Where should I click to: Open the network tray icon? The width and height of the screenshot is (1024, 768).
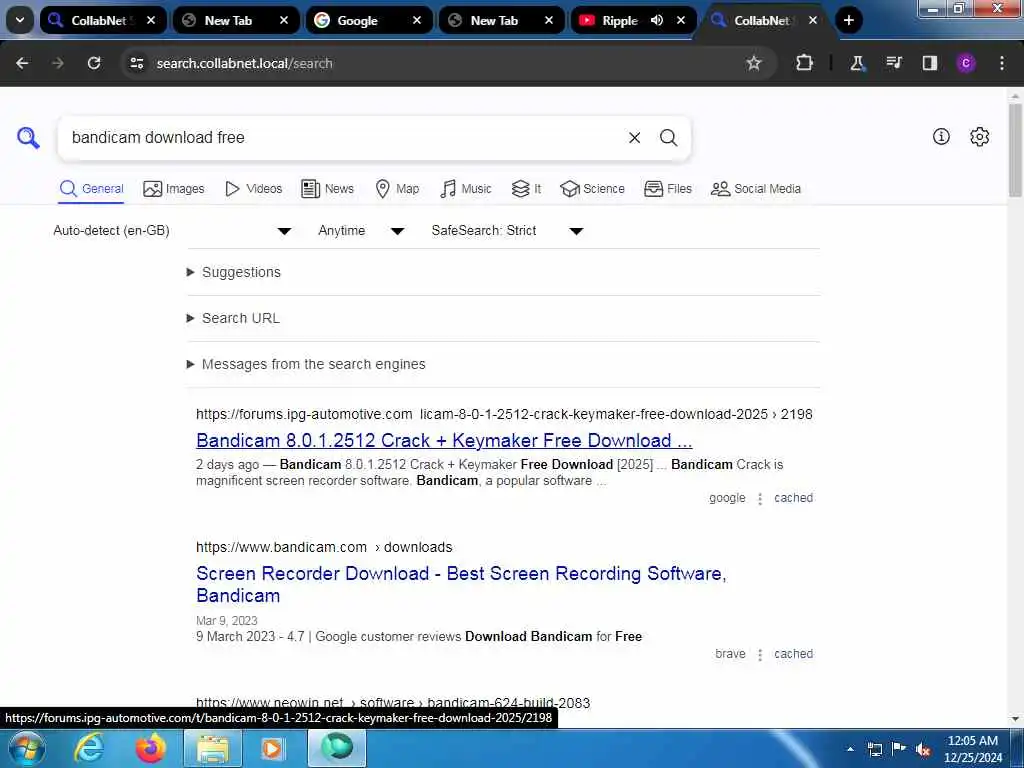(875, 750)
